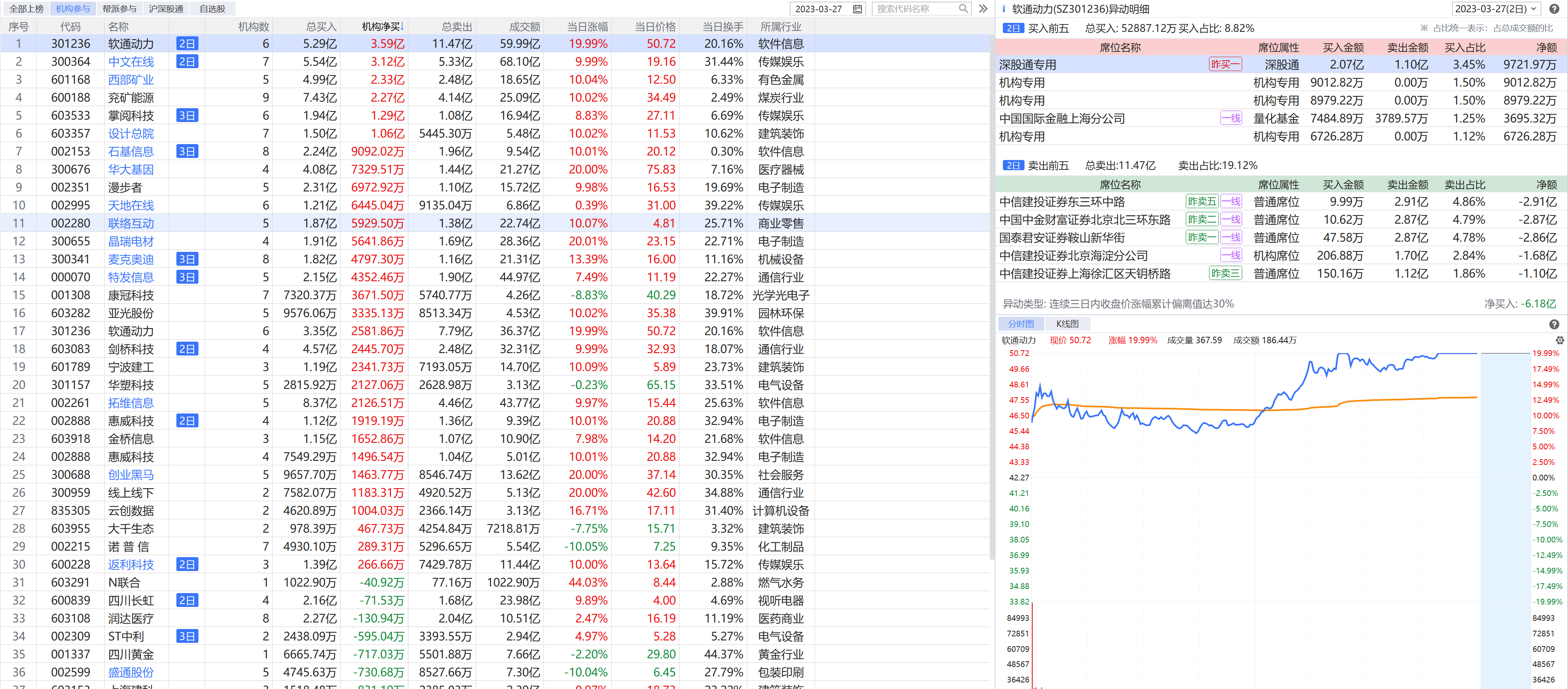Open stock link 华大基因
This screenshot has height=689, width=1568.
131,169
